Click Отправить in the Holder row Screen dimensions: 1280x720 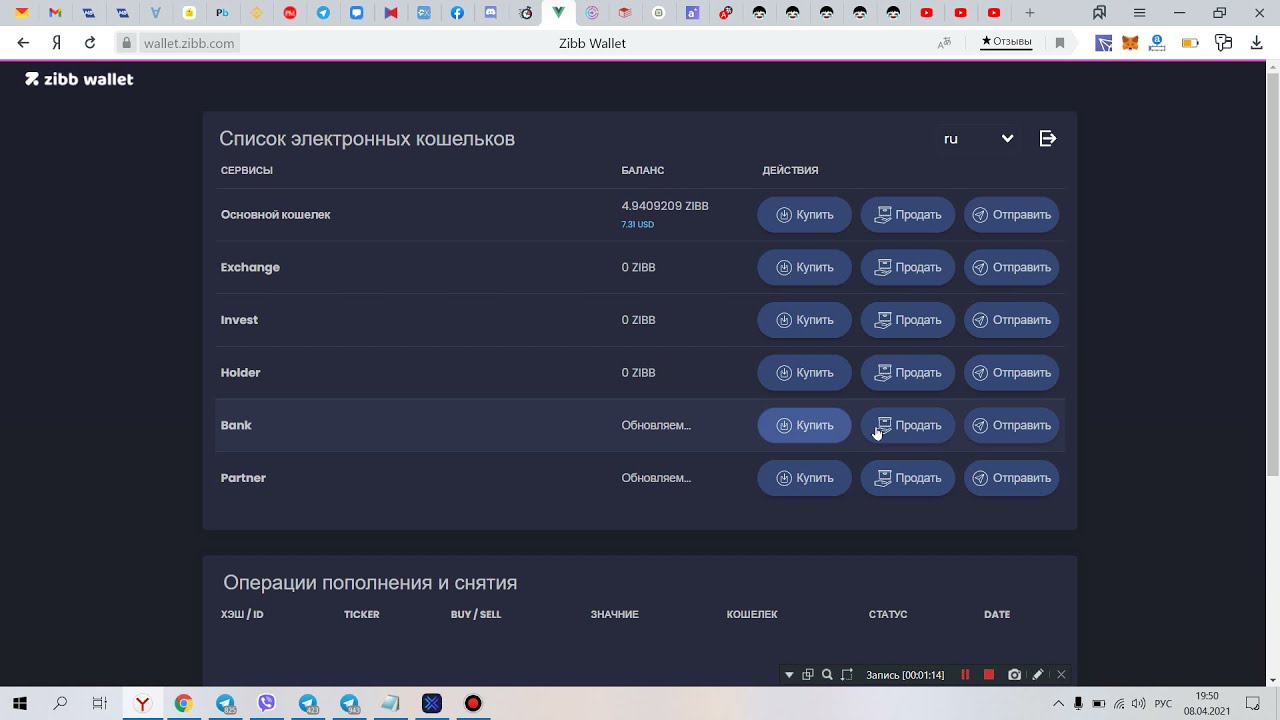(x=1011, y=372)
